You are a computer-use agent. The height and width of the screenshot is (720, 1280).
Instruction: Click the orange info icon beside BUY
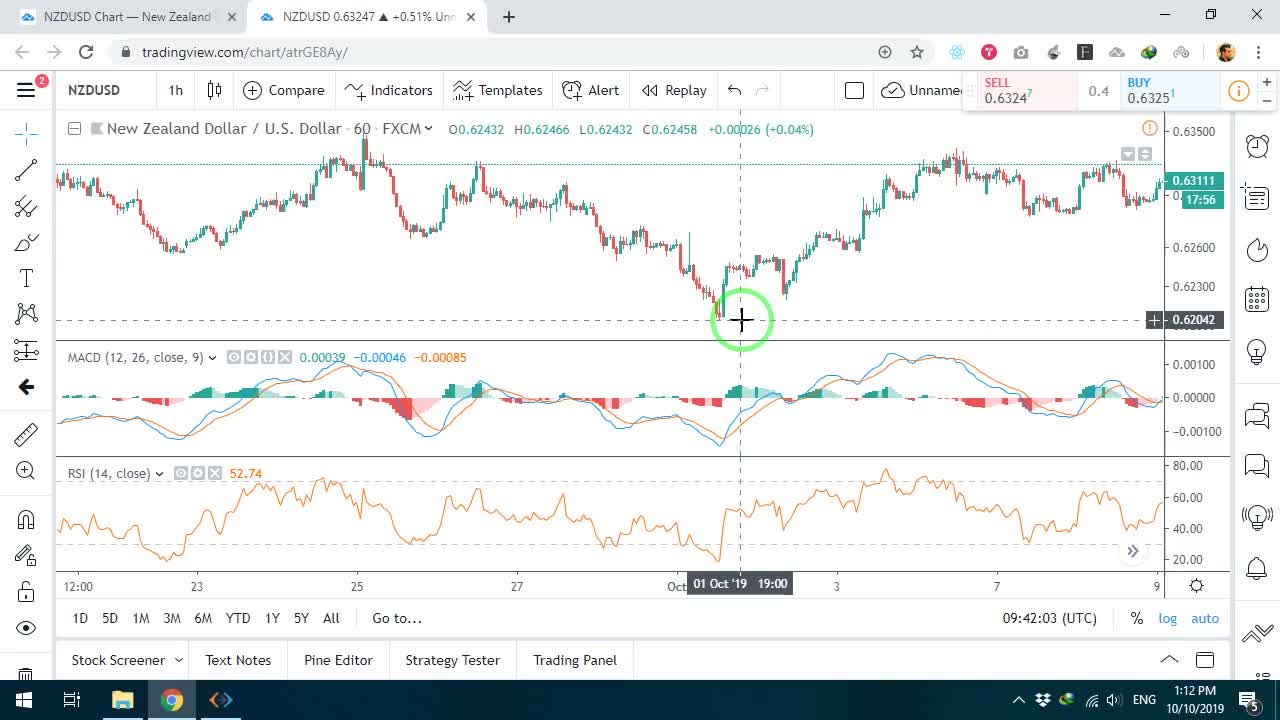1238,91
